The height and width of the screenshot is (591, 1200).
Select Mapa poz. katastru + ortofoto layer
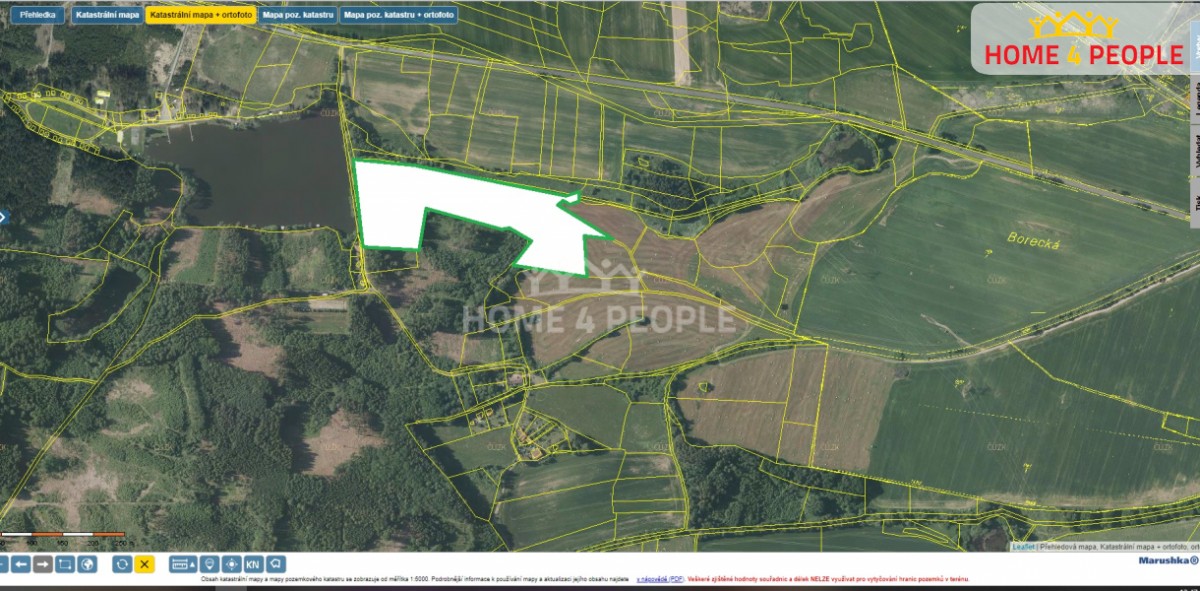click(399, 15)
